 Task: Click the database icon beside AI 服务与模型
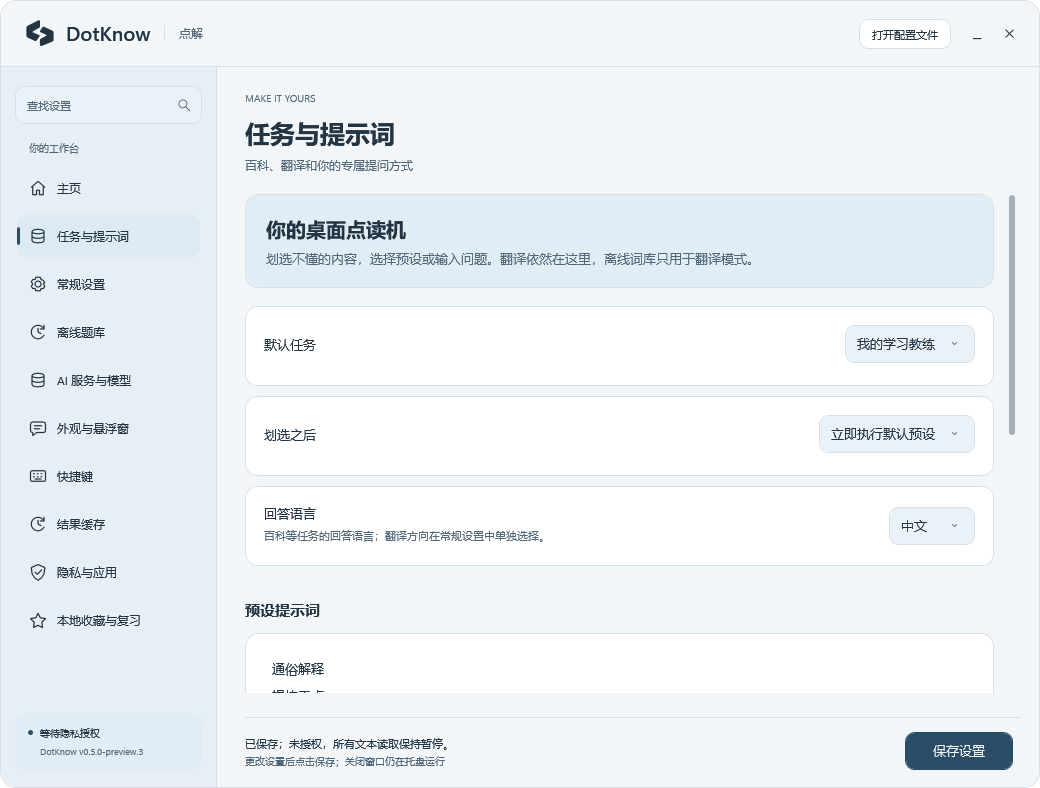tap(38, 380)
